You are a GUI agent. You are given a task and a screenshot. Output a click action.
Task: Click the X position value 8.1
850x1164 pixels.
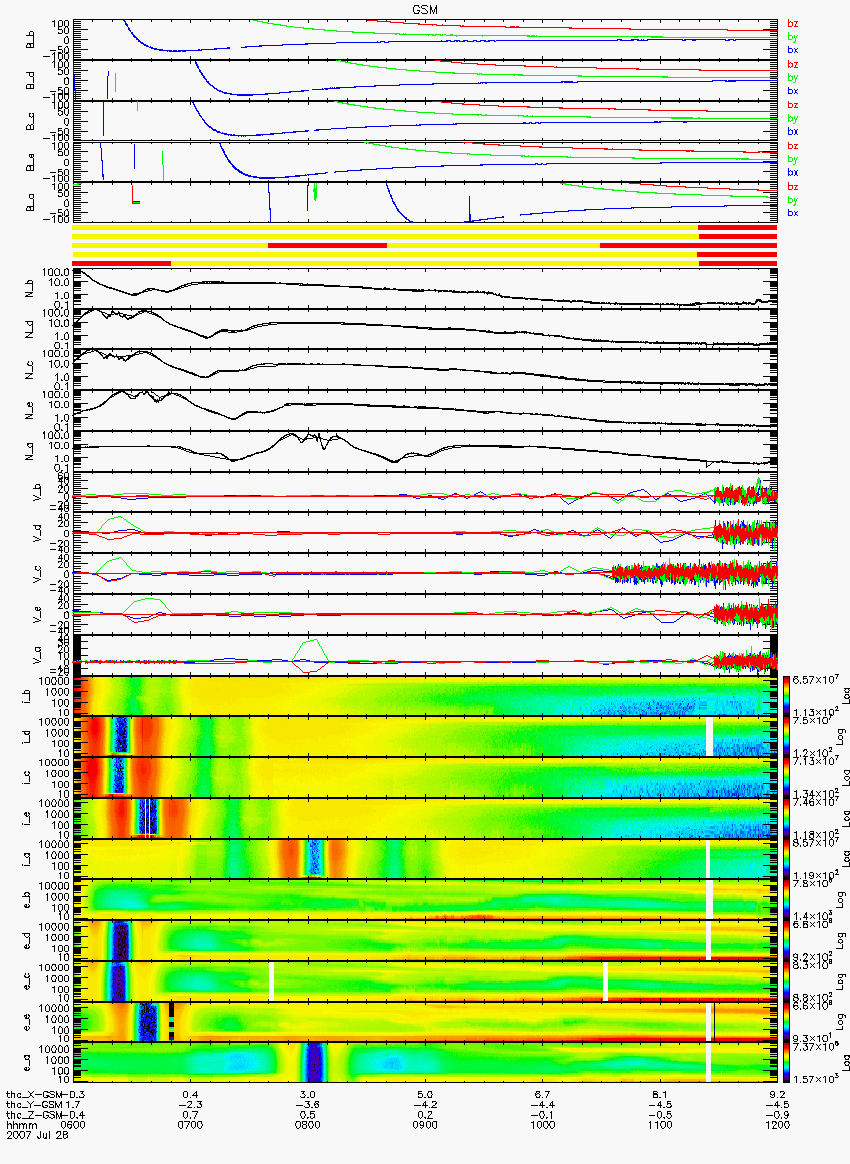pos(660,1094)
